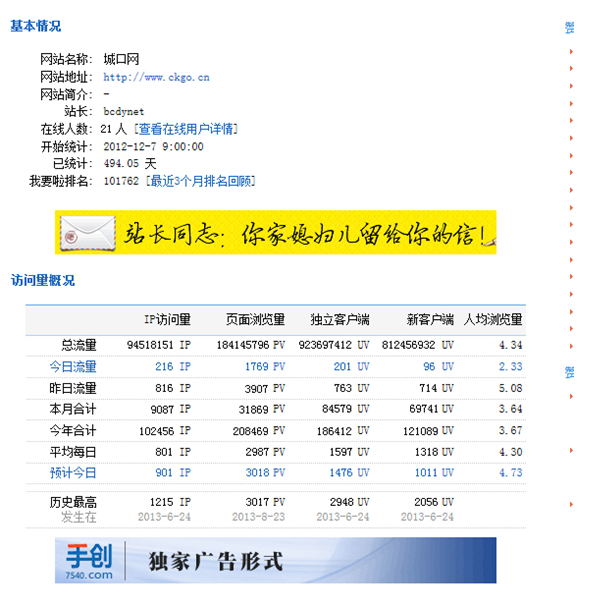The image size is (610, 594).
Task: Click the predicted 3018 PV value
Action: pos(265,472)
